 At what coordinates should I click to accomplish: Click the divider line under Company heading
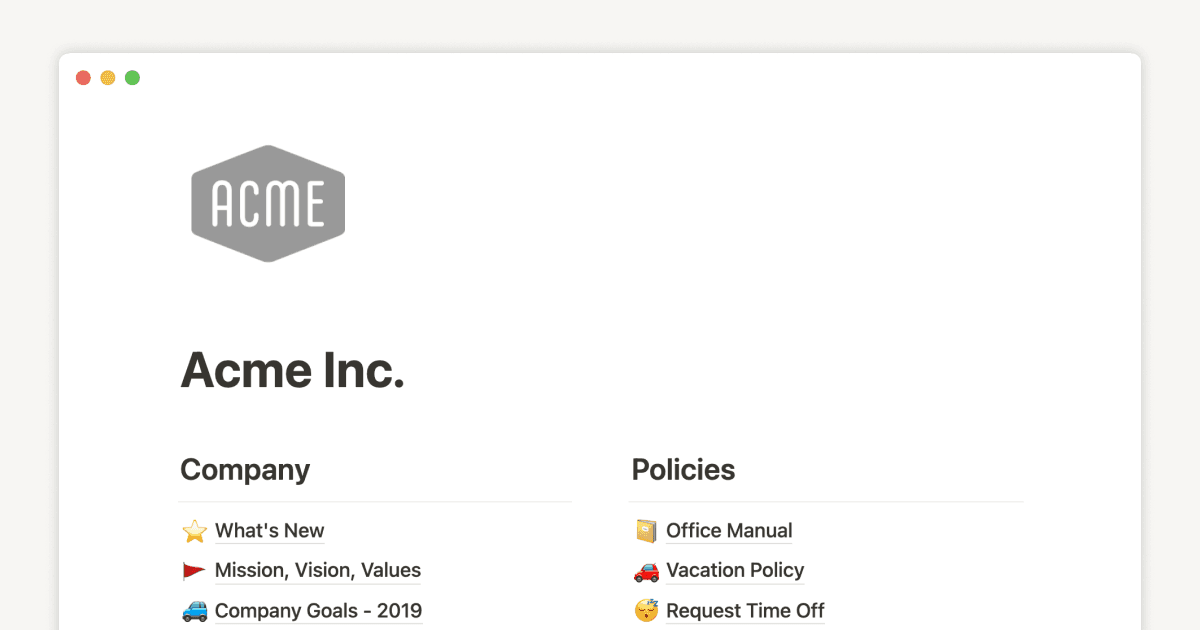pos(375,501)
